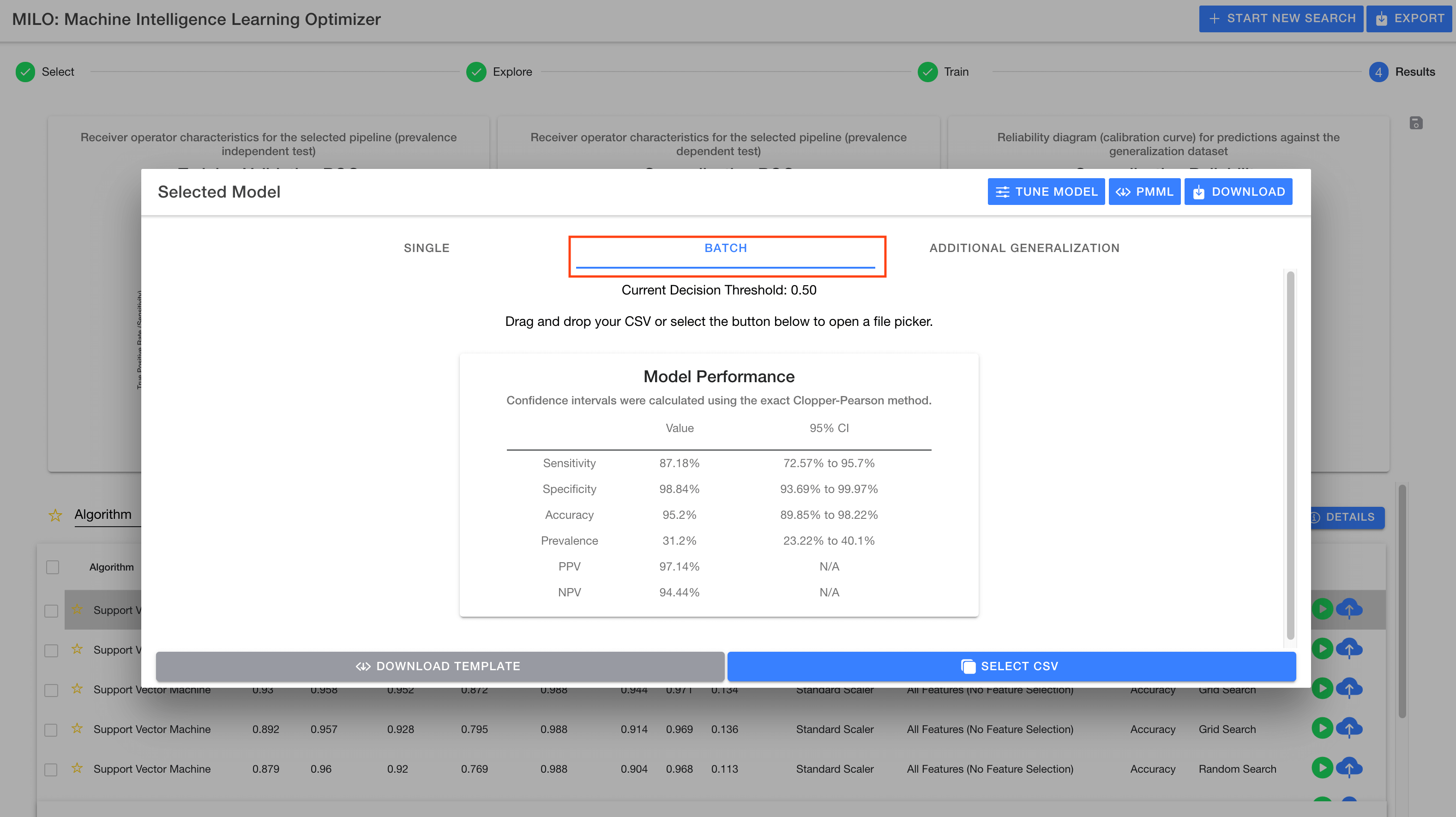Click the Select CSV icon button
Viewport: 1456px width, 817px height.
click(x=966, y=665)
